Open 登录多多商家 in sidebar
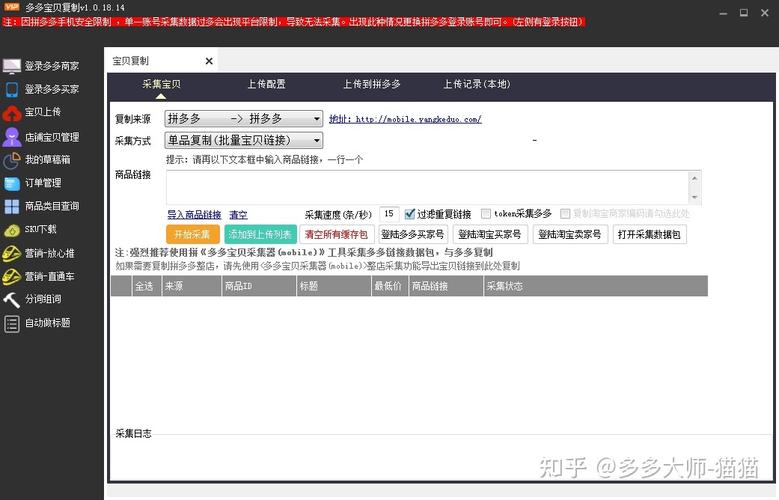Screen dimensions: 779x500 [52, 66]
